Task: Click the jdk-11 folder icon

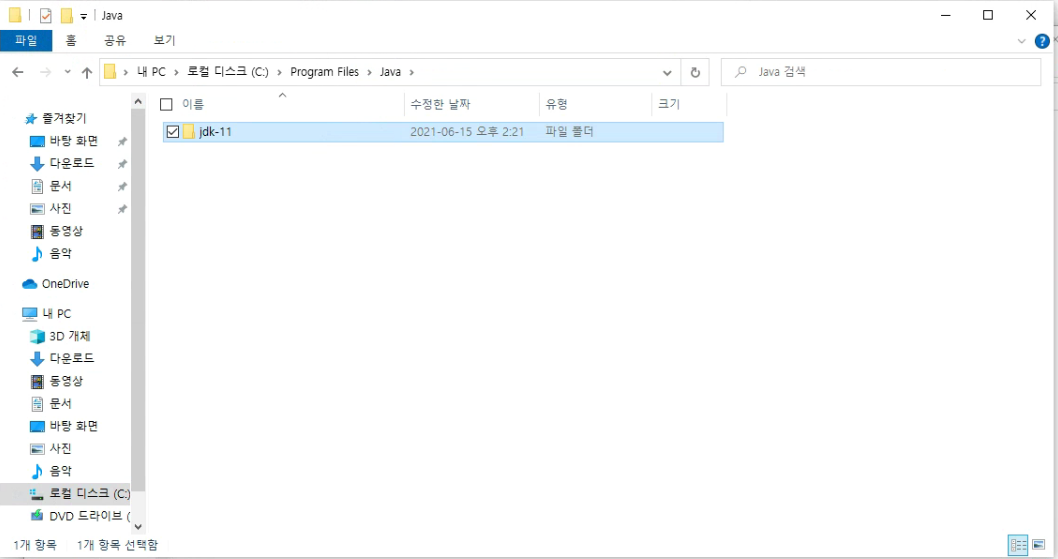Action: coord(190,132)
